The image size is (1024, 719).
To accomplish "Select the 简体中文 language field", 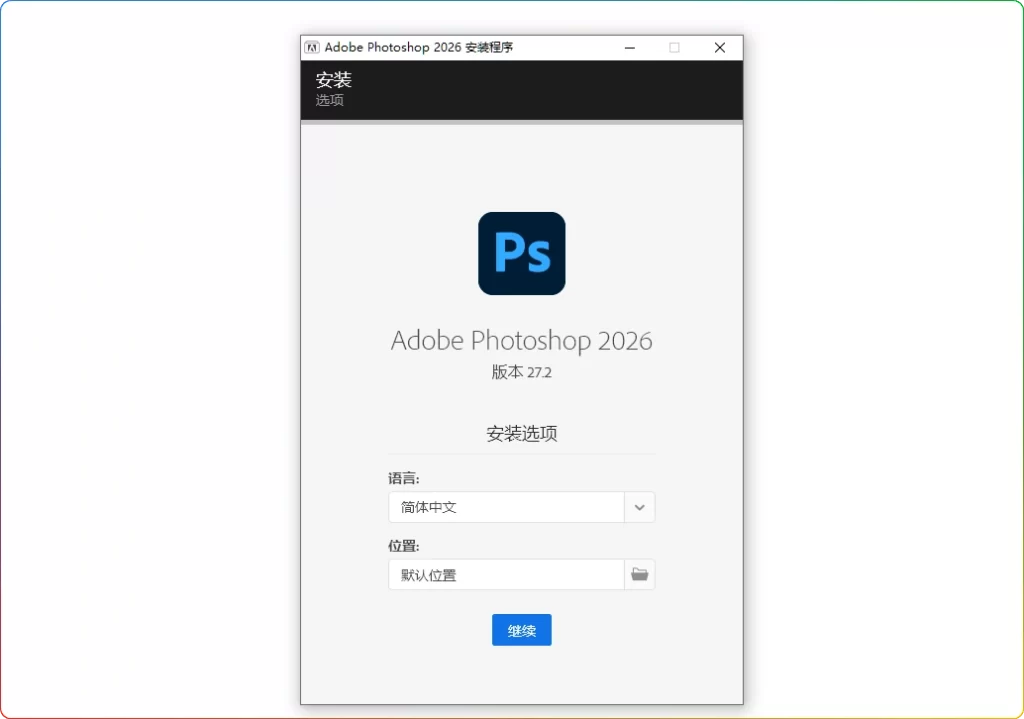I will click(x=505, y=507).
